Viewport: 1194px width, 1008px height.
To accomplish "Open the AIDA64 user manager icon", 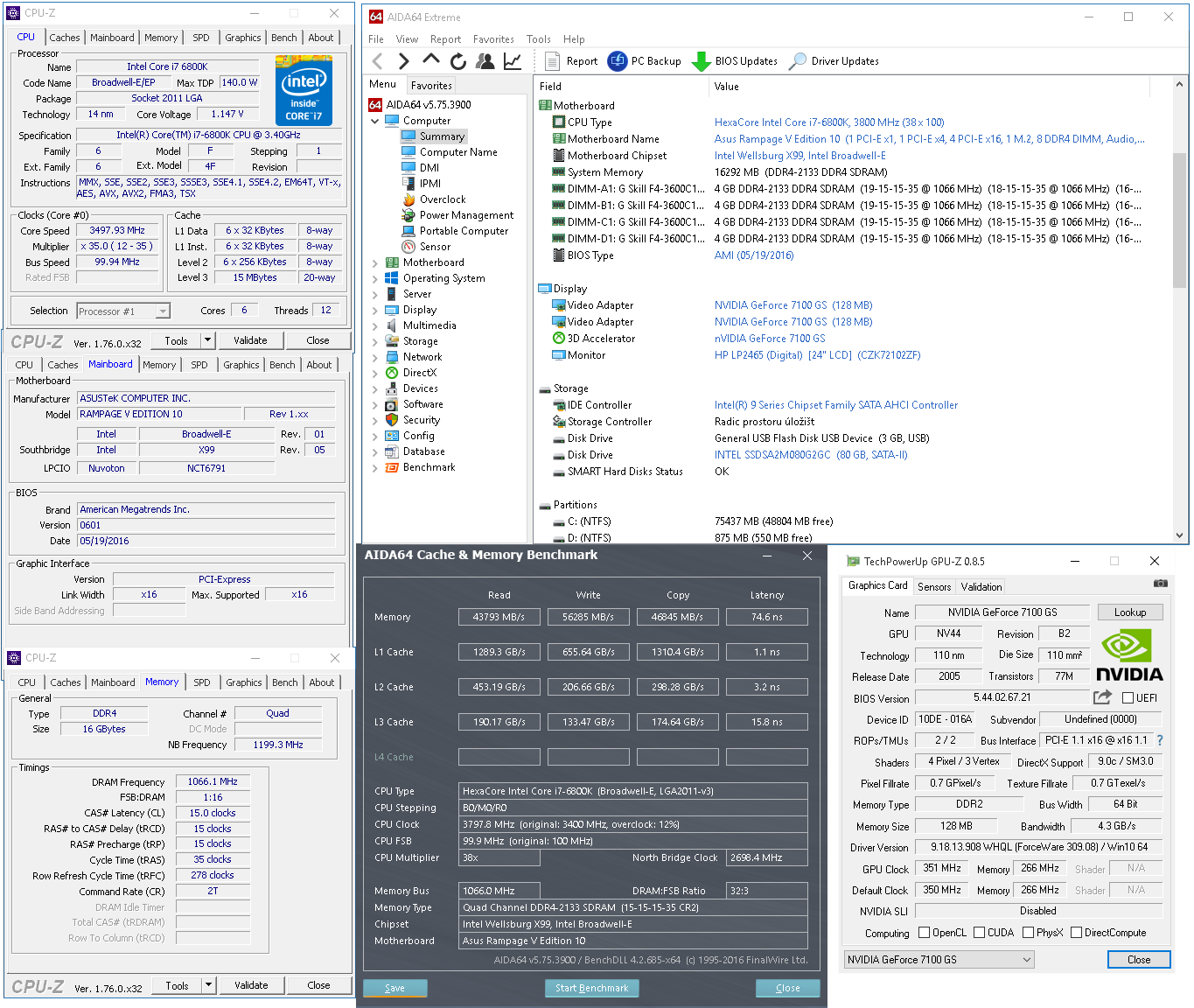I will click(485, 61).
